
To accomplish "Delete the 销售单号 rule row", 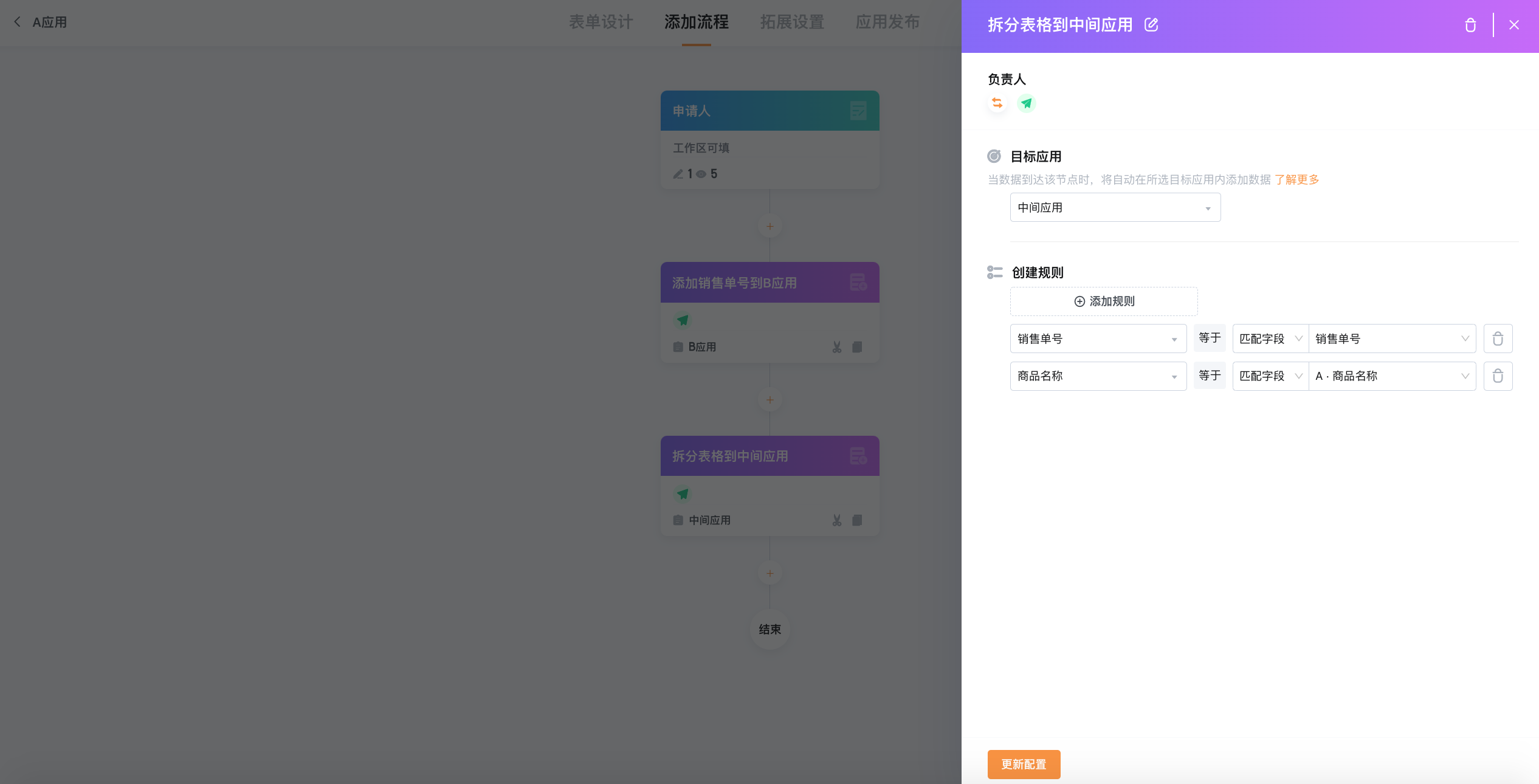I will coord(1498,339).
